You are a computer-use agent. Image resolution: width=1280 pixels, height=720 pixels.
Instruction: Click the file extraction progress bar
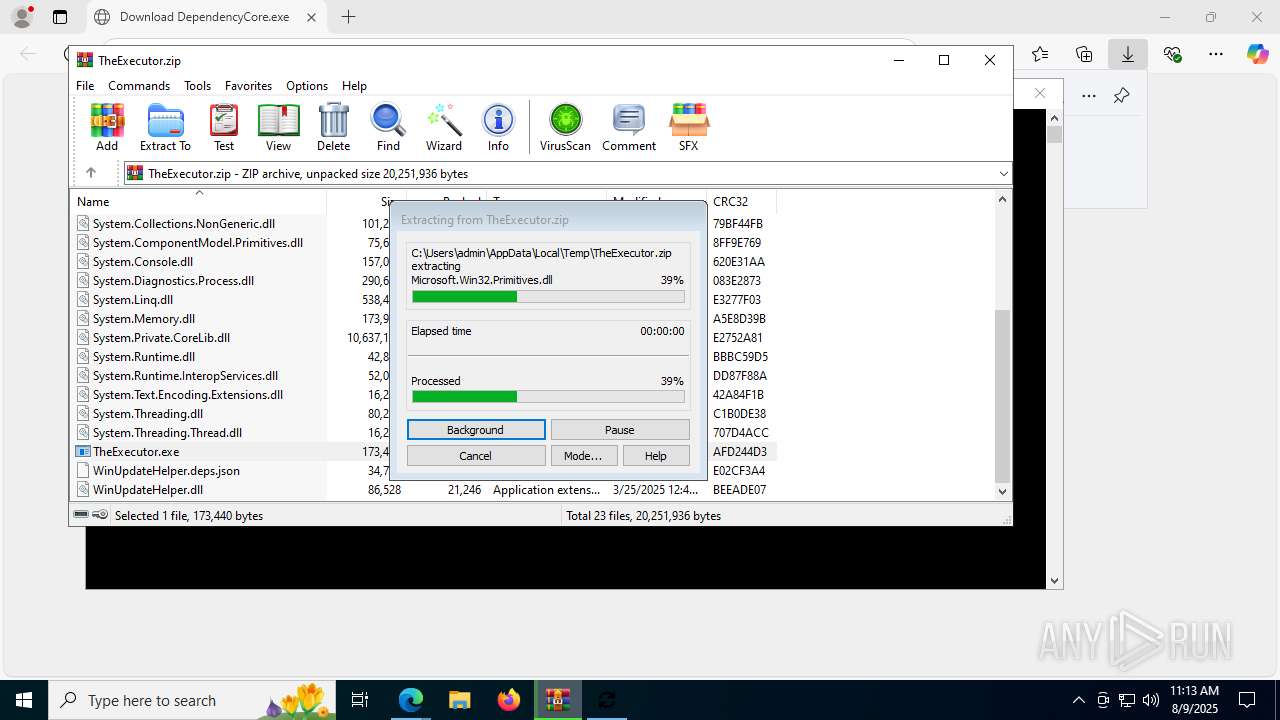(548, 297)
